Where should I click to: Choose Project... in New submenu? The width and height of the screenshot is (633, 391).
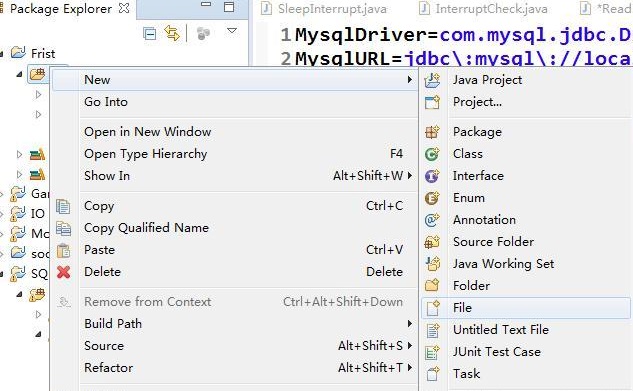coord(526,102)
